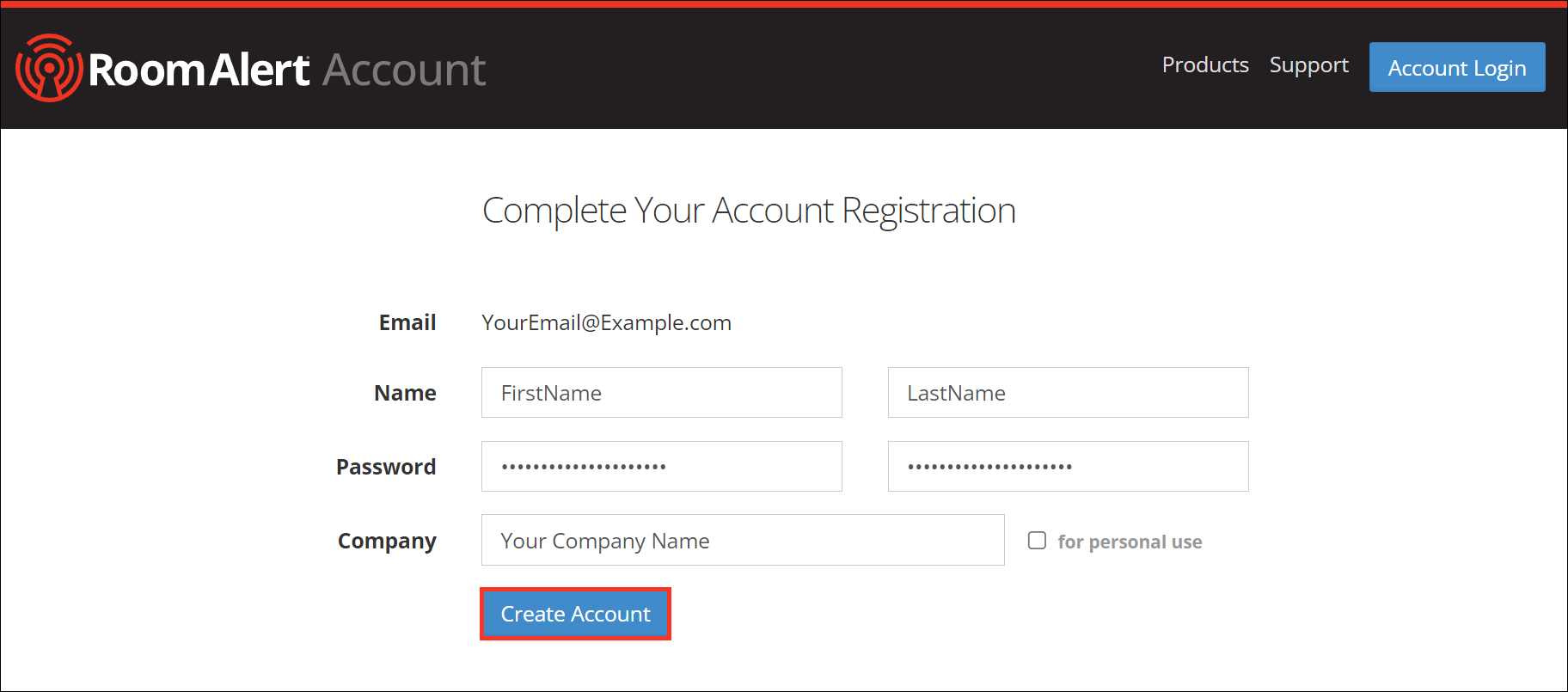1568x692 pixels.
Task: Click the first Password field
Action: pos(661,467)
